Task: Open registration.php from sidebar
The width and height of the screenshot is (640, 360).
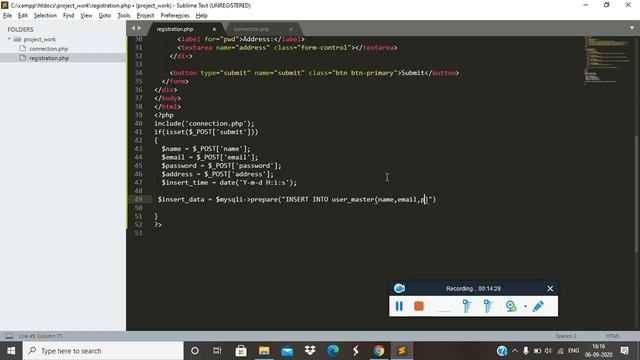Action: [49, 58]
